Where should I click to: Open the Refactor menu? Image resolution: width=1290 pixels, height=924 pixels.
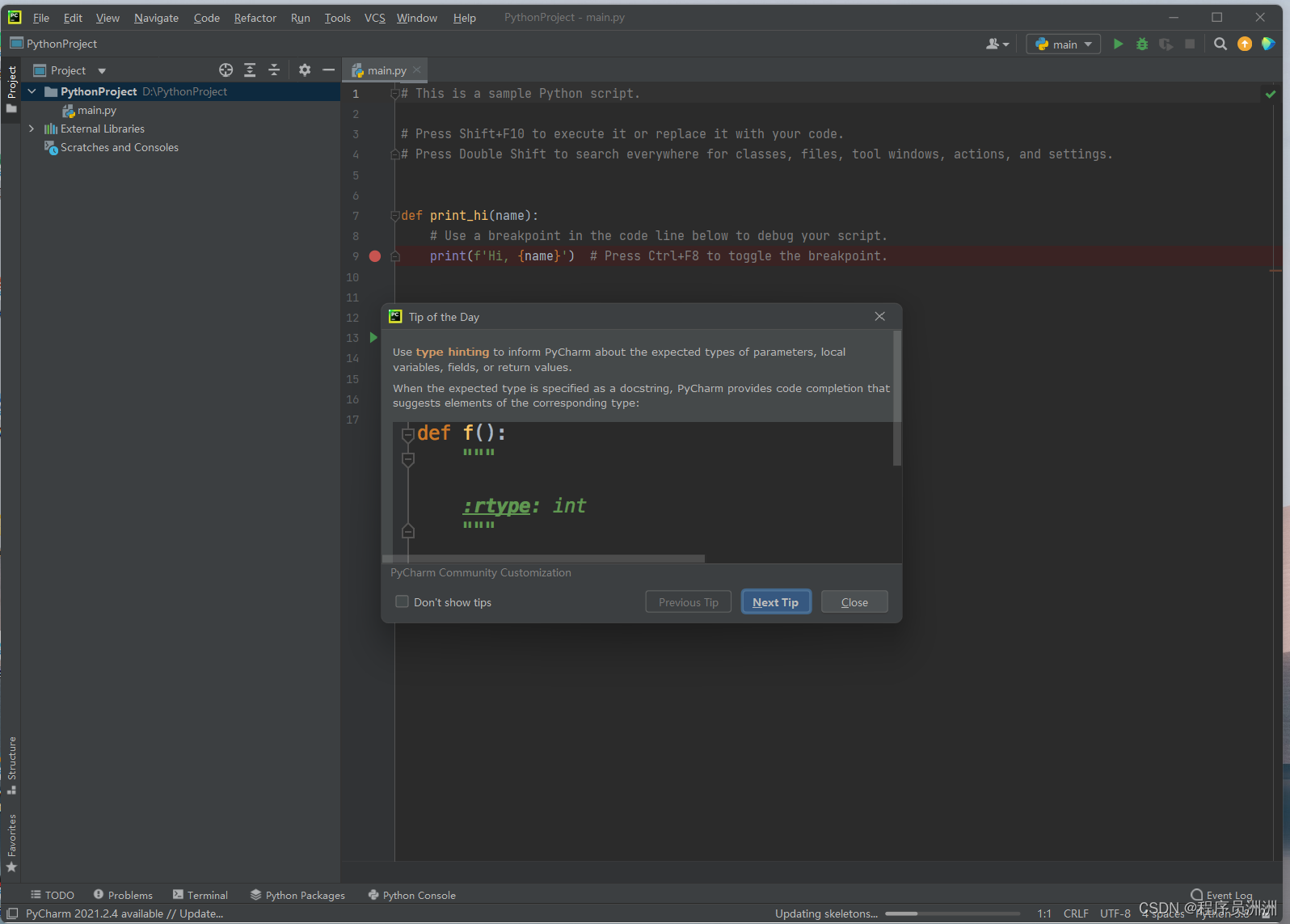tap(255, 18)
